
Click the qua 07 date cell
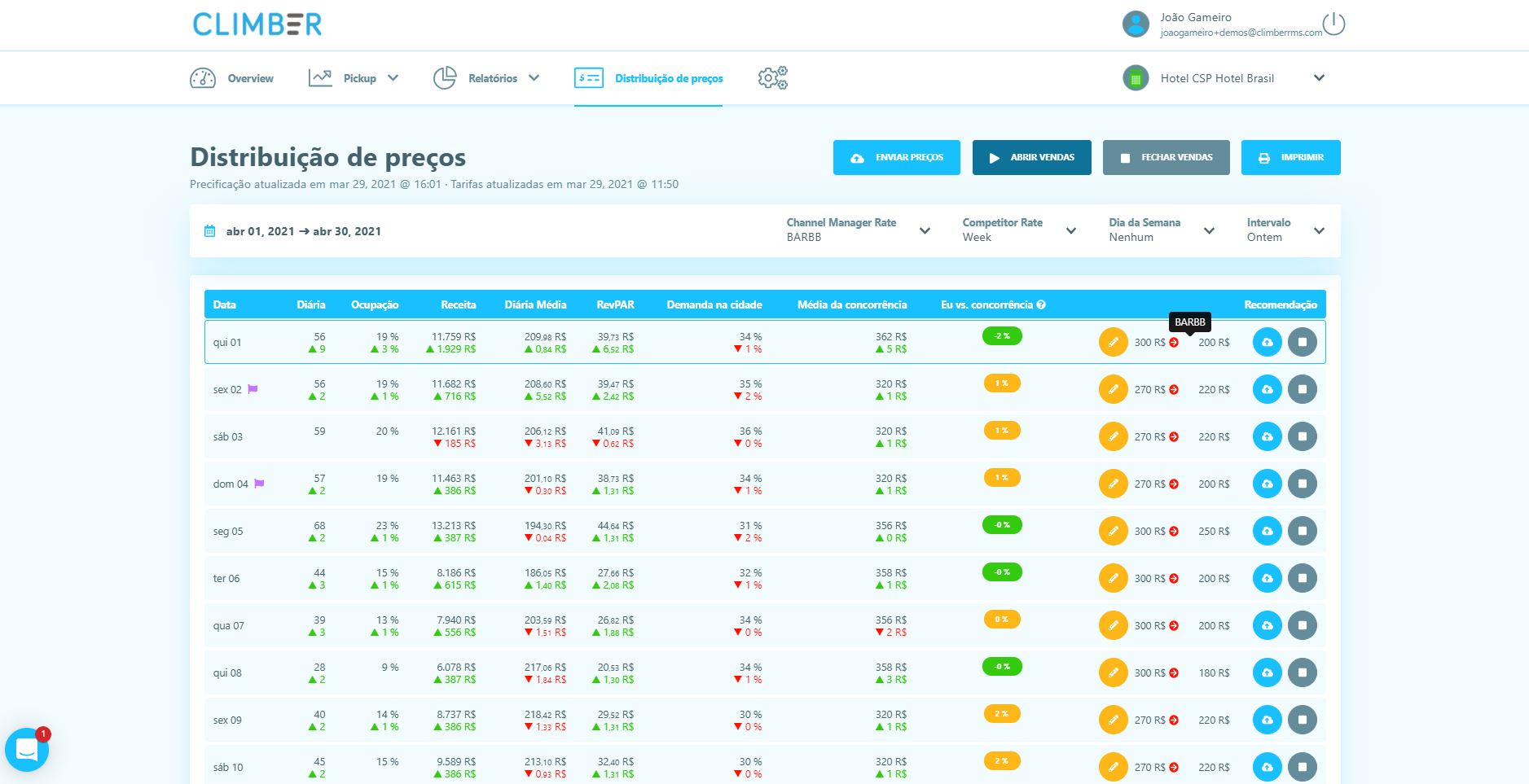click(x=228, y=625)
